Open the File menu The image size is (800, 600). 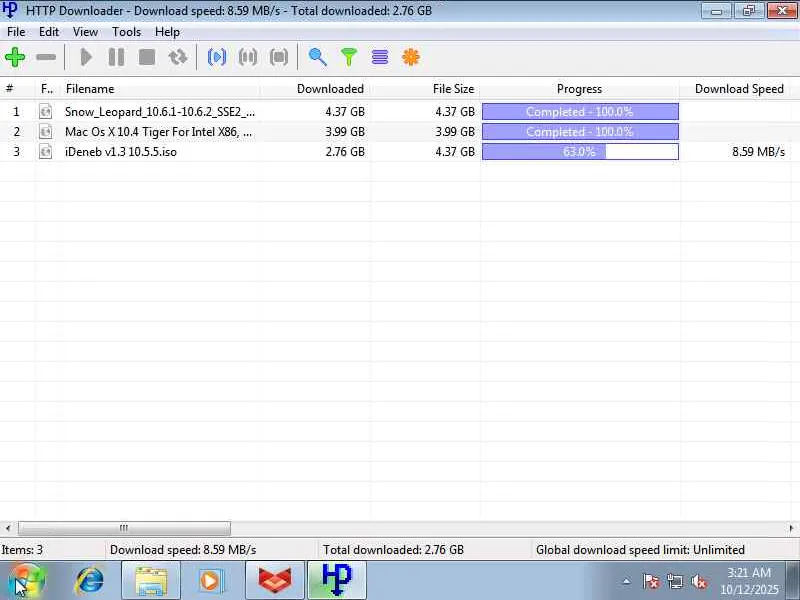[x=16, y=32]
